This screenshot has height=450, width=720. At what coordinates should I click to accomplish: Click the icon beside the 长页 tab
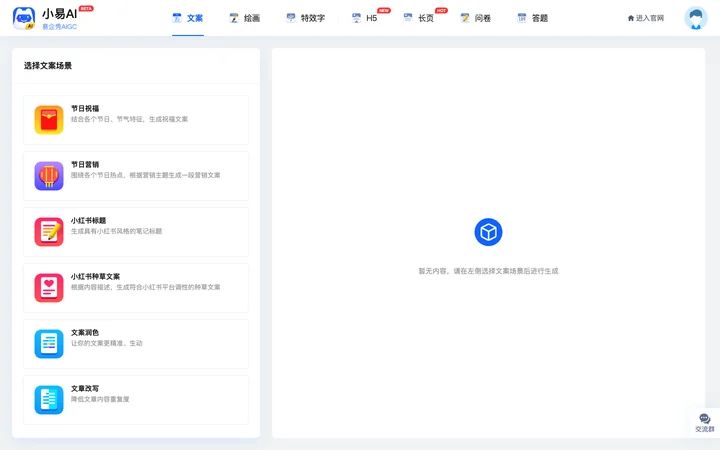pyautogui.click(x=408, y=18)
